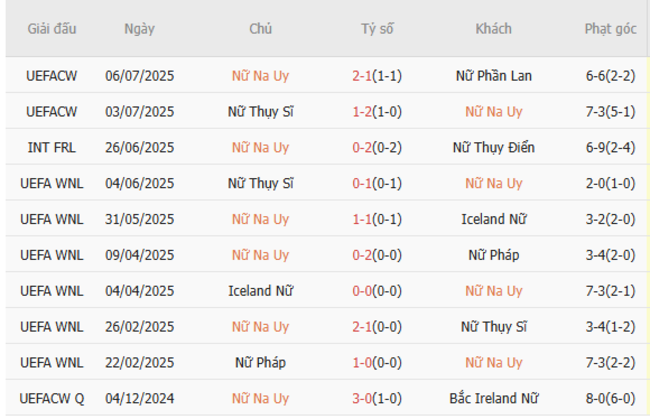Click the 8-0(6-0) corner kick stat
Viewport: 650px width, 419px height.
tap(611, 399)
